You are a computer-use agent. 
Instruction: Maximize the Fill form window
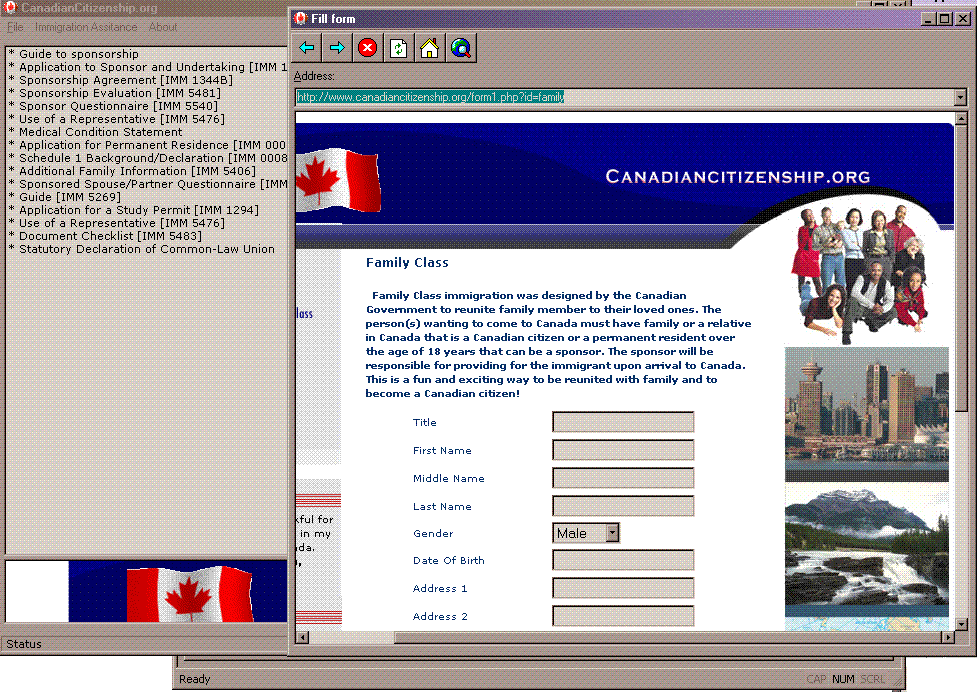click(945, 19)
